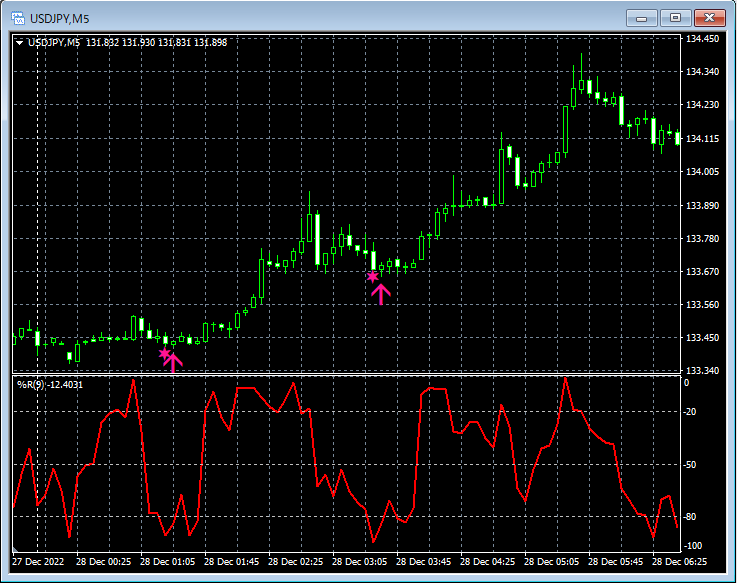Click price level 134.450 on scale
The height and width of the screenshot is (583, 738).
pyautogui.click(x=703, y=39)
